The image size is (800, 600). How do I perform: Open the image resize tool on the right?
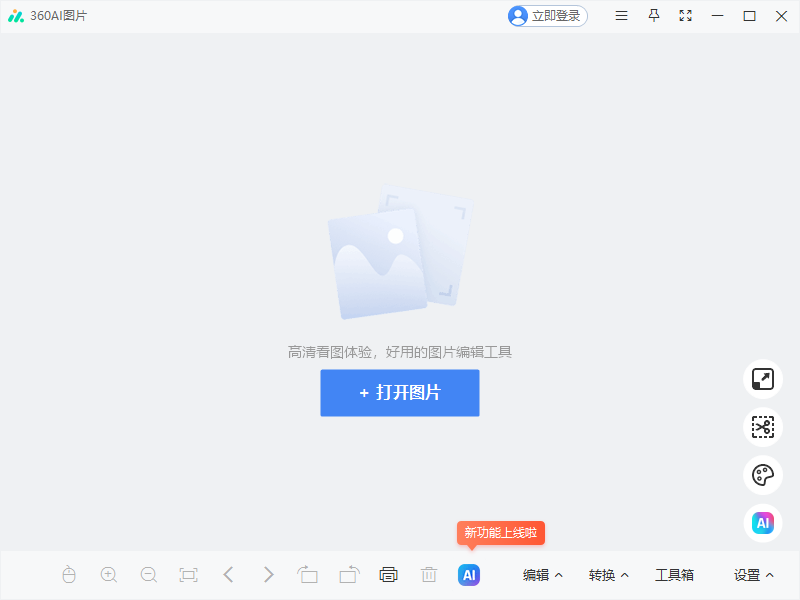click(x=762, y=379)
